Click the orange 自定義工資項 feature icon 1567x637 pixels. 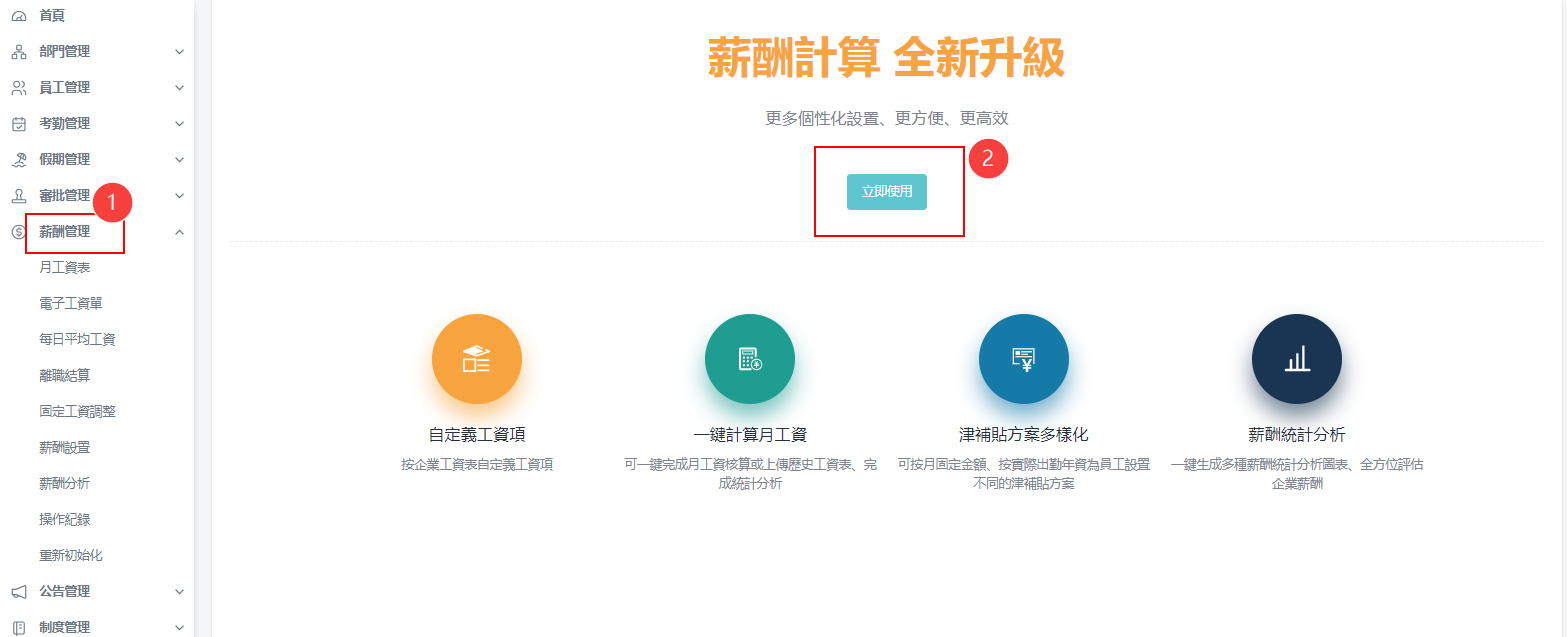pyautogui.click(x=476, y=359)
